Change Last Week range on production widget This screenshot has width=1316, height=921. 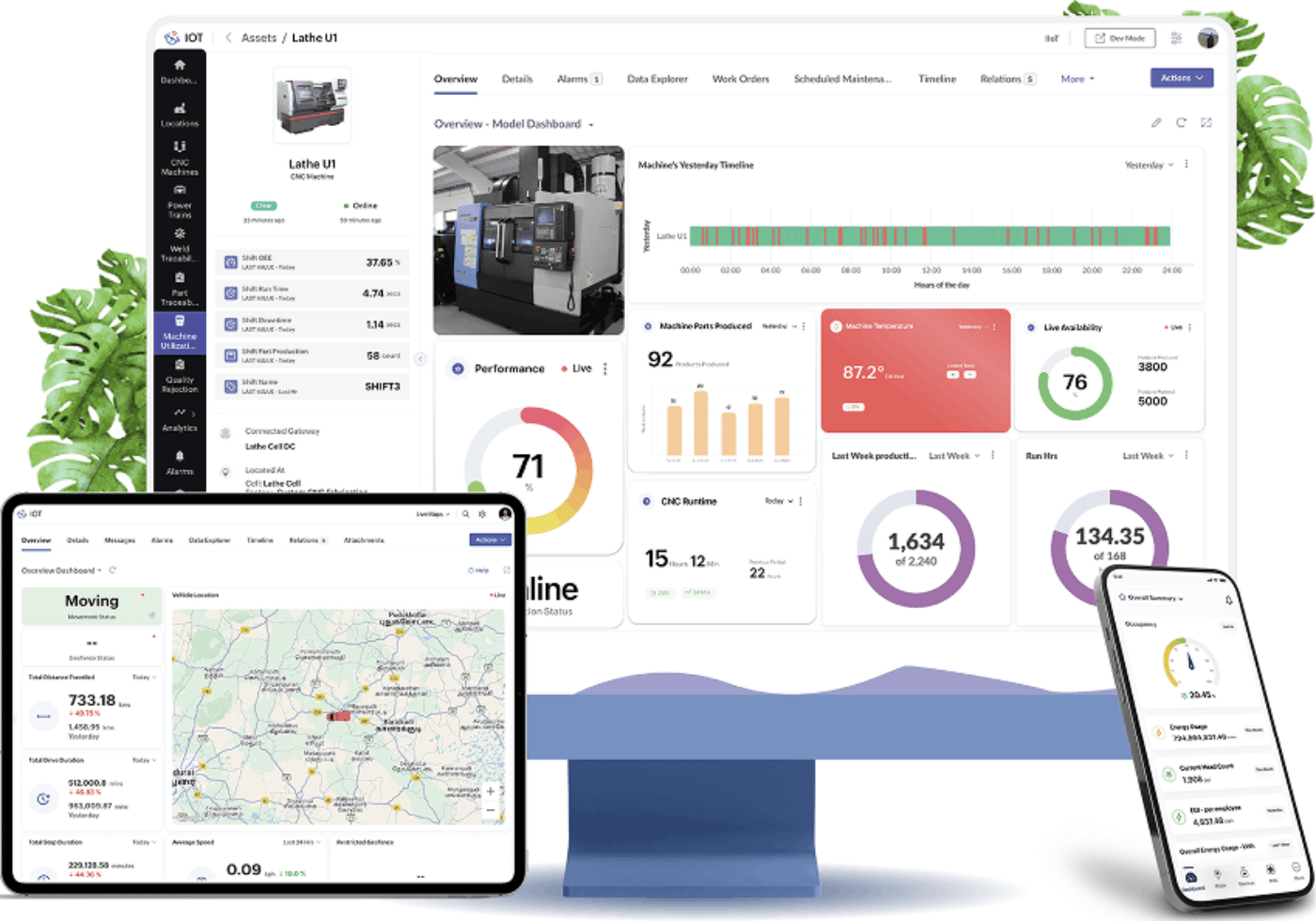coord(954,456)
